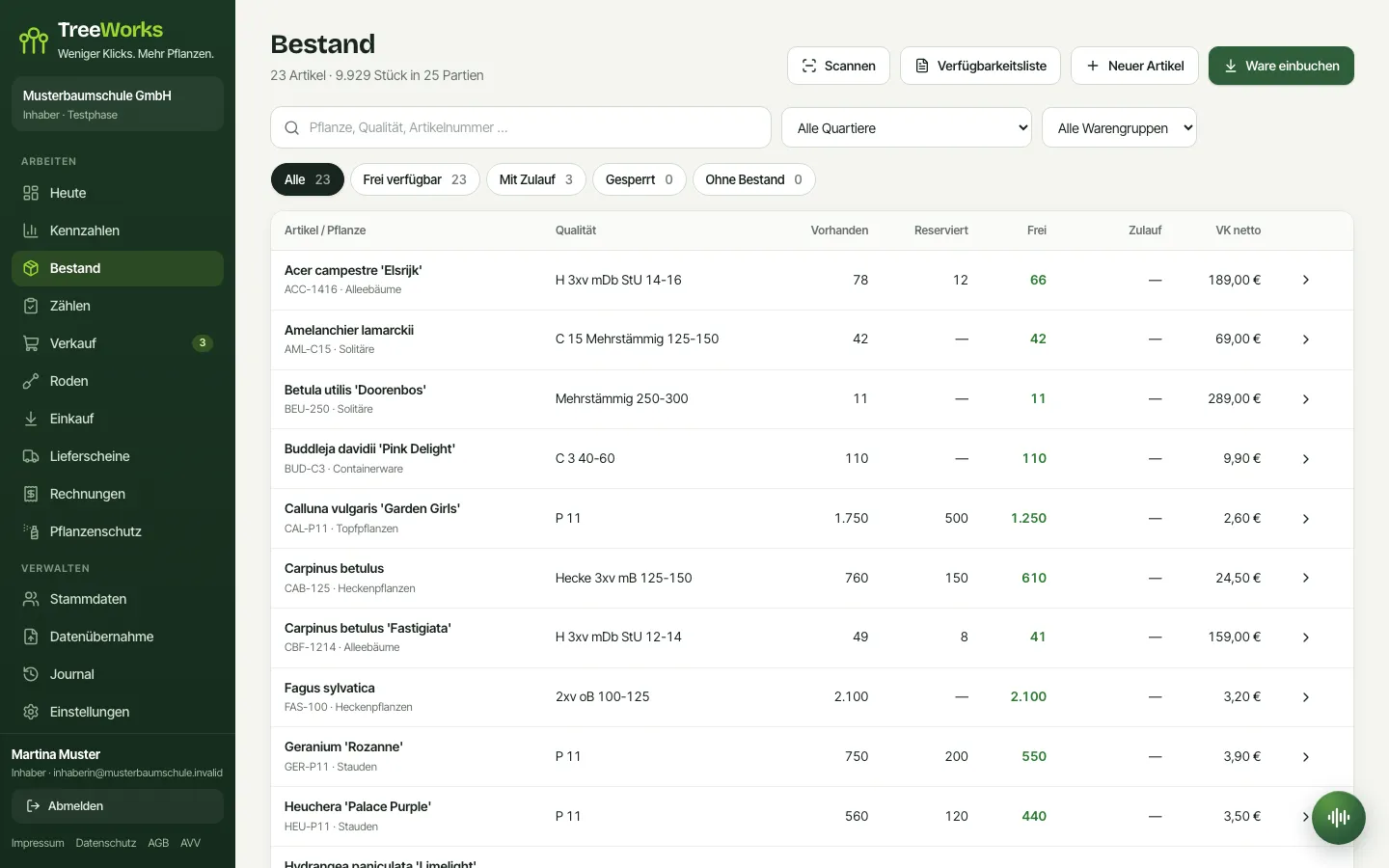Click the VK netto column header
The width and height of the screenshot is (1389, 868).
pos(1238,231)
